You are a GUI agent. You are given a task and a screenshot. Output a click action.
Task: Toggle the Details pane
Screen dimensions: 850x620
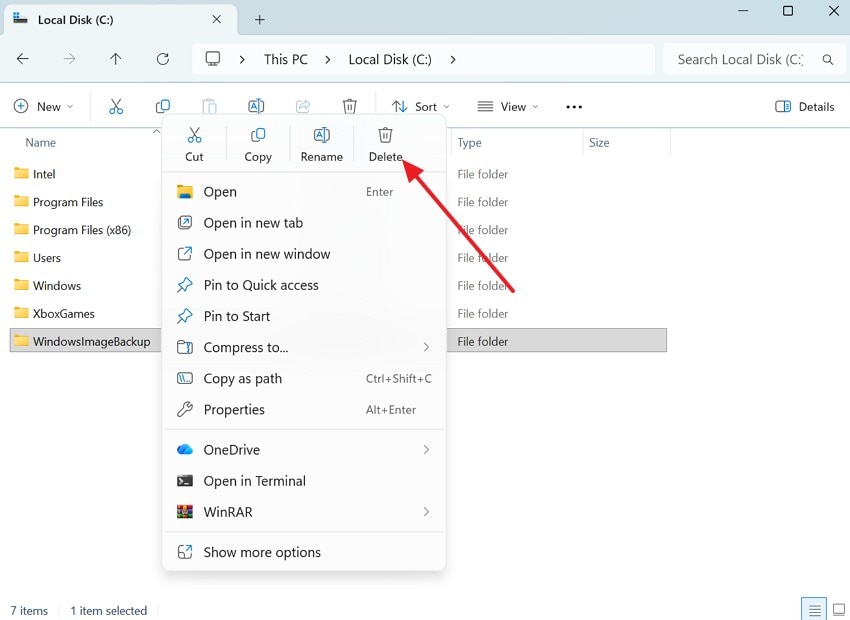804,107
